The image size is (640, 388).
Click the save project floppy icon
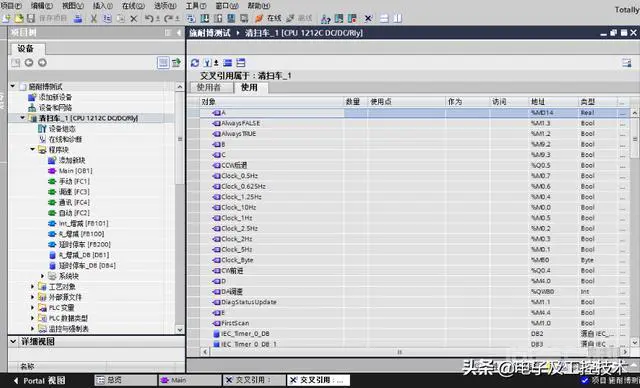coord(31,18)
